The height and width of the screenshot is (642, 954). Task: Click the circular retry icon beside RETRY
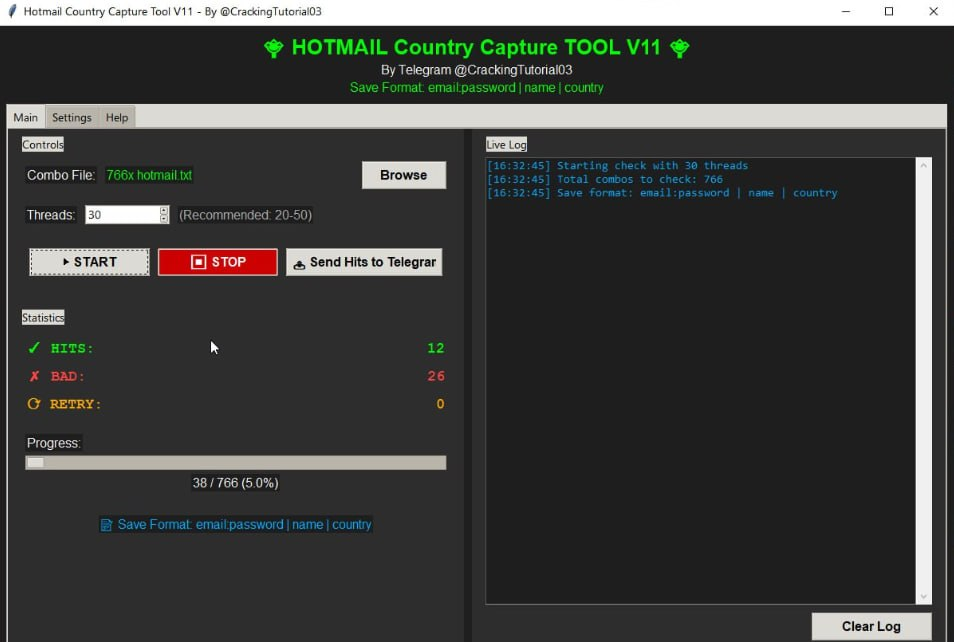click(x=34, y=404)
